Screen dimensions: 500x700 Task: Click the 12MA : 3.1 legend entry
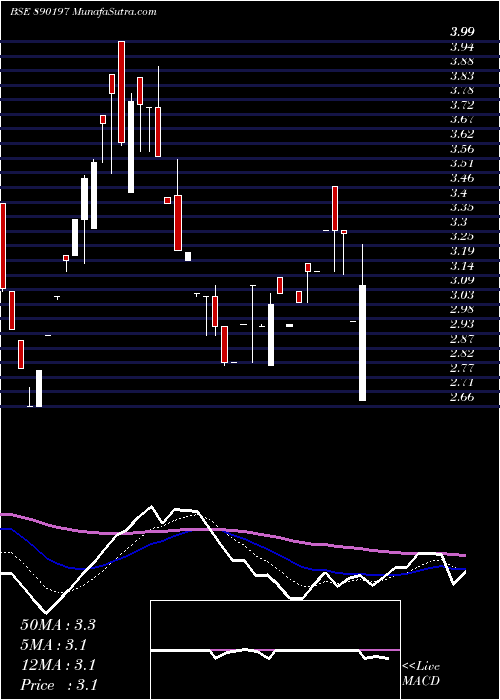tap(58, 665)
